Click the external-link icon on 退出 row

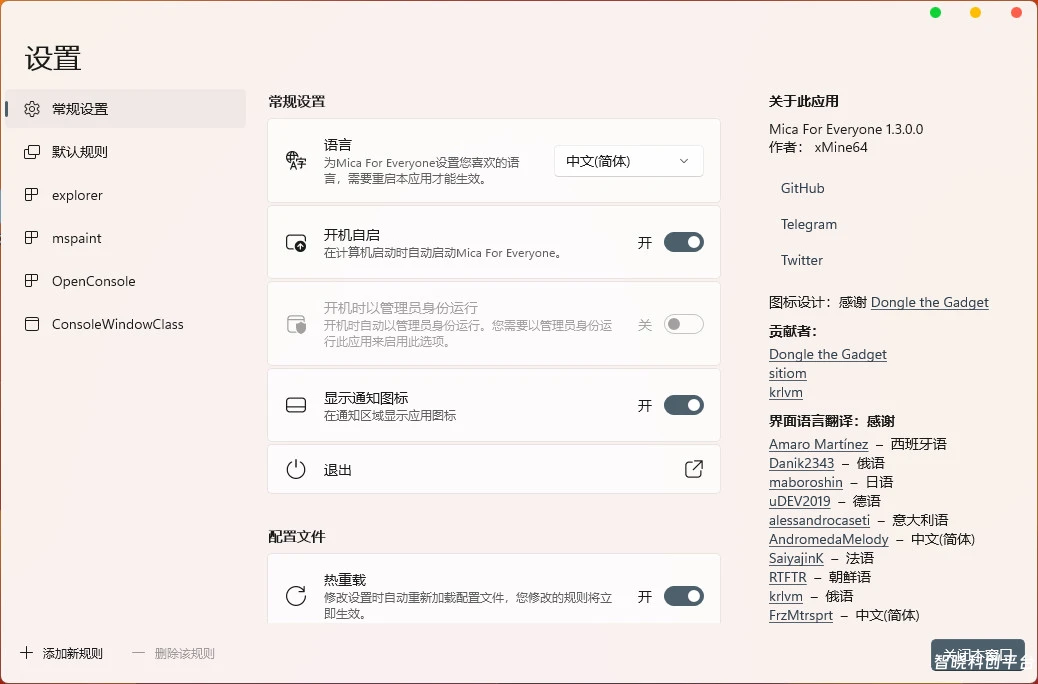[x=693, y=469]
